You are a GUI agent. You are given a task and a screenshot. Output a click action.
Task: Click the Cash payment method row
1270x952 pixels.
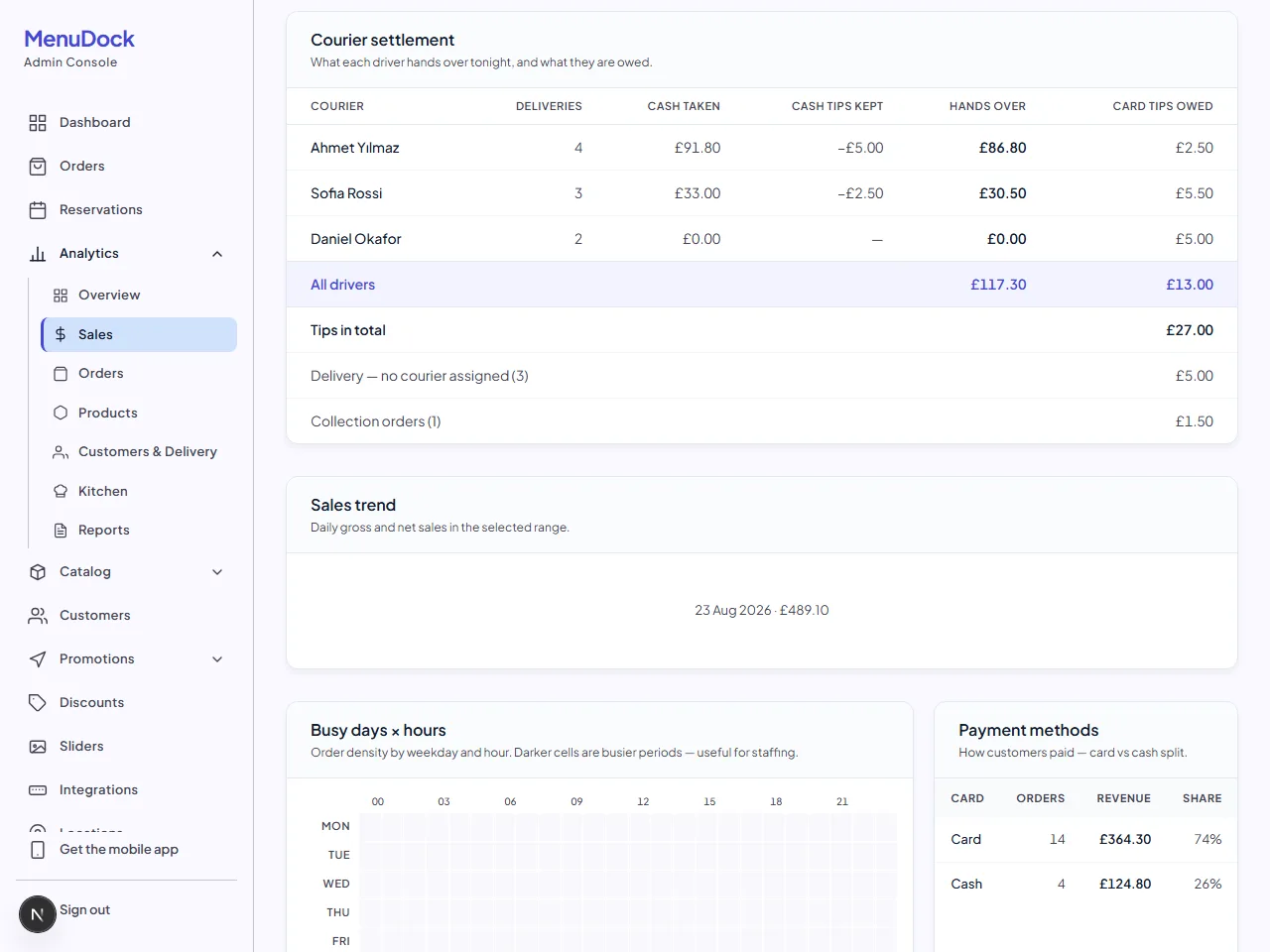coord(1086,885)
